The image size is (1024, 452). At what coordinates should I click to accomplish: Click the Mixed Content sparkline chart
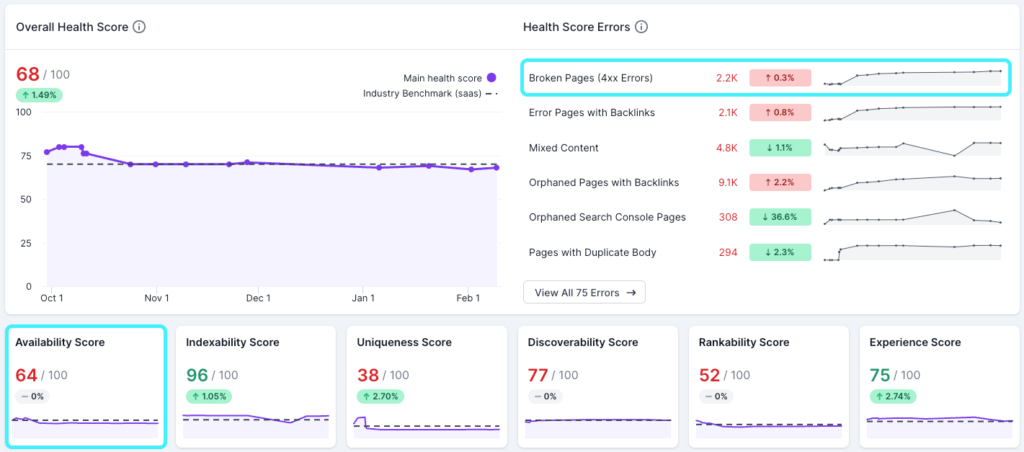911,148
